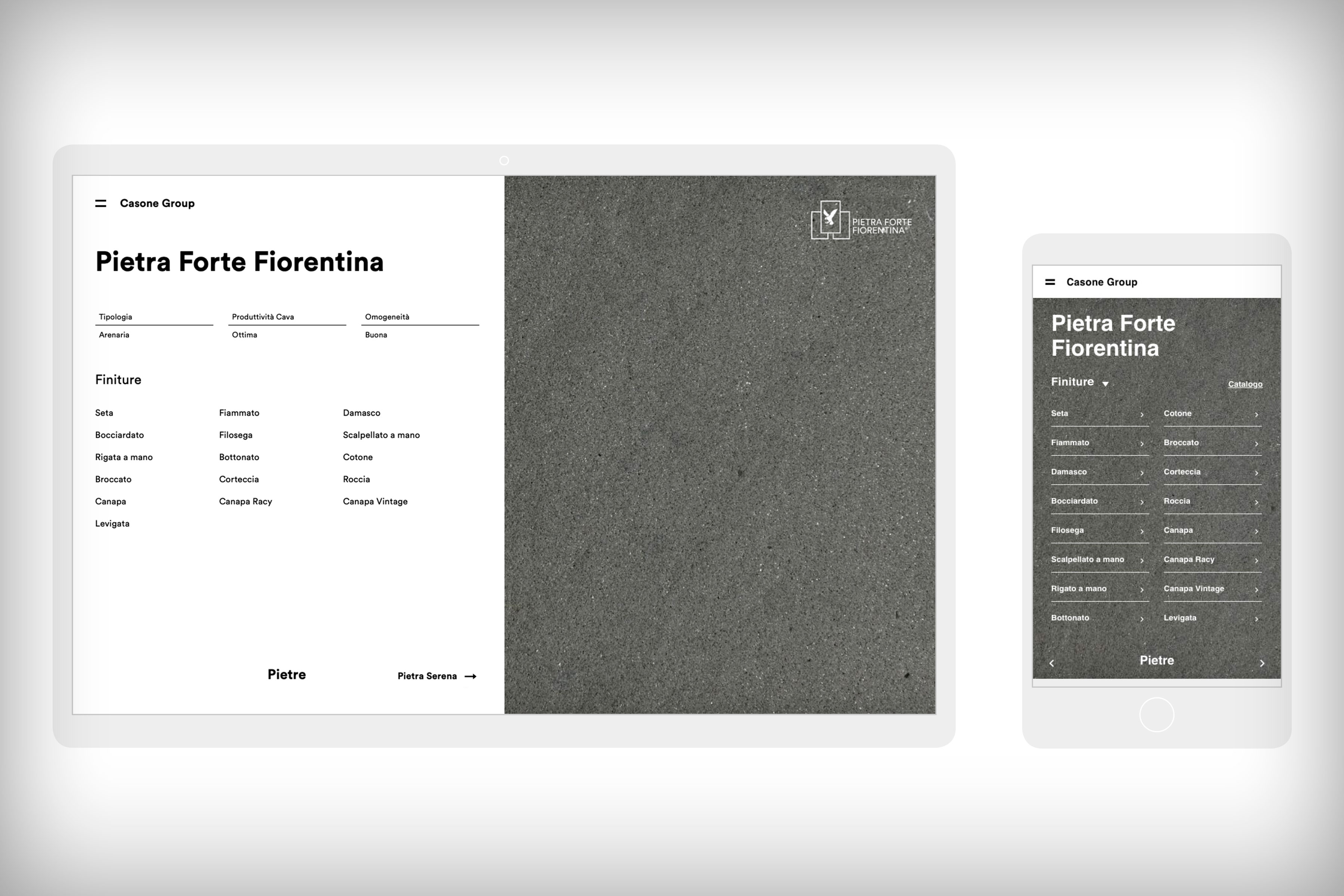Click Casone Group title on desktop mockup
This screenshot has height=896, width=1344.
pos(157,203)
